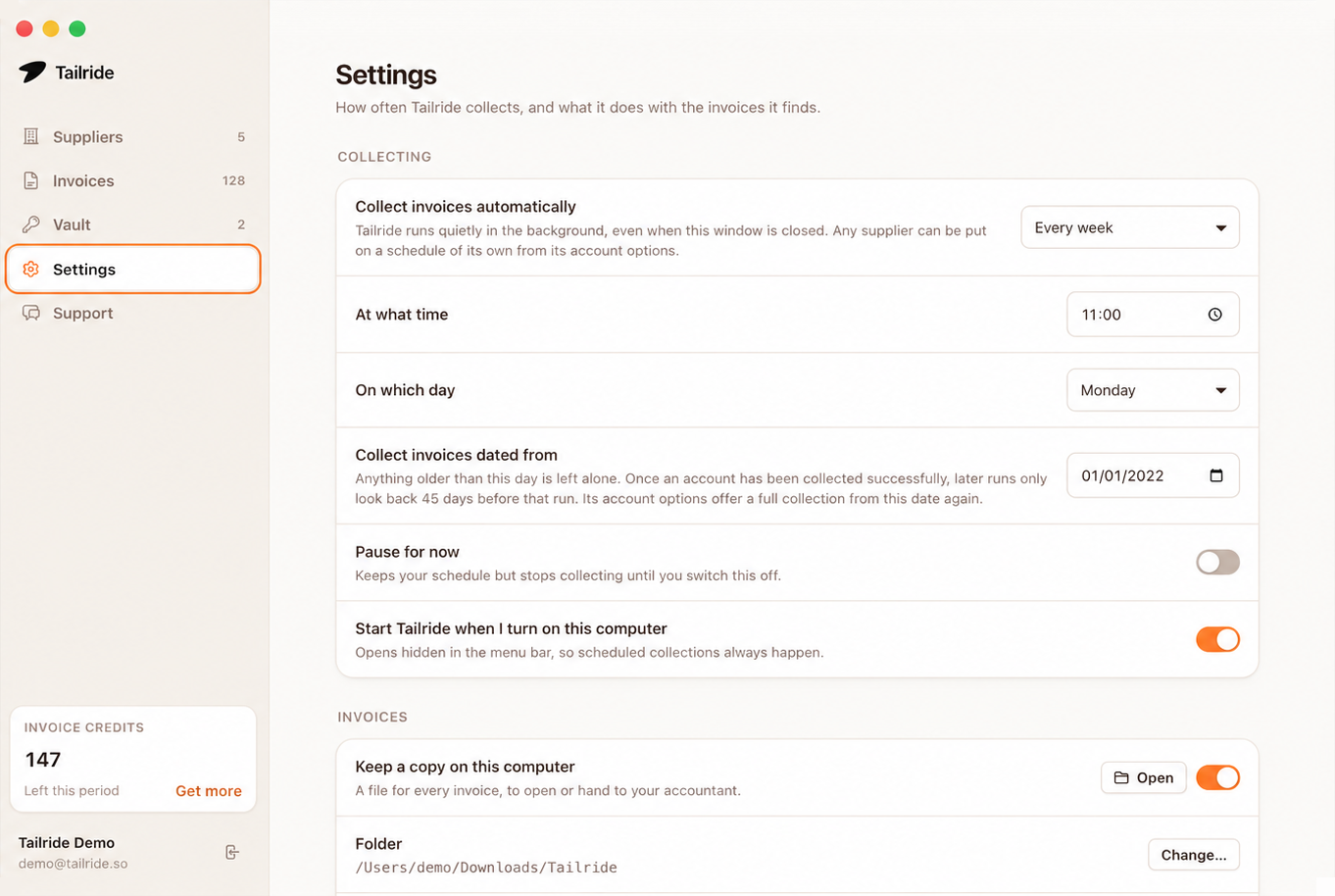Click the COLLECTING section label

(x=384, y=157)
